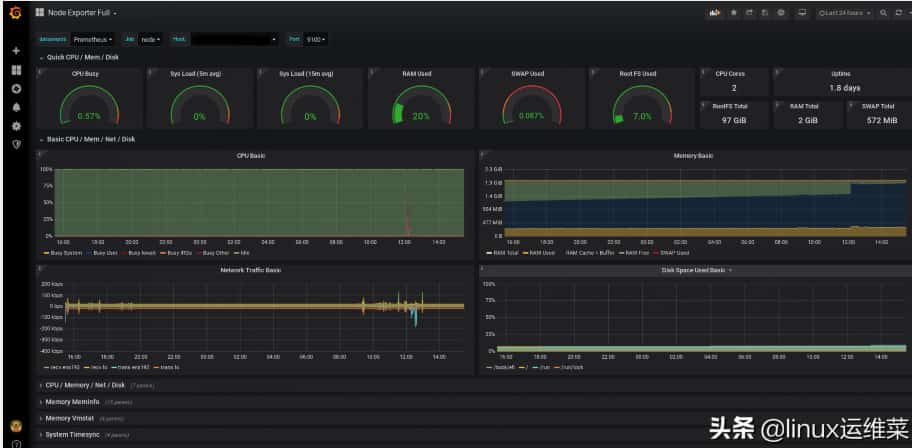This screenshot has width=912, height=448.
Task: Open the Create plus menu in sidebar
Action: 15,51
